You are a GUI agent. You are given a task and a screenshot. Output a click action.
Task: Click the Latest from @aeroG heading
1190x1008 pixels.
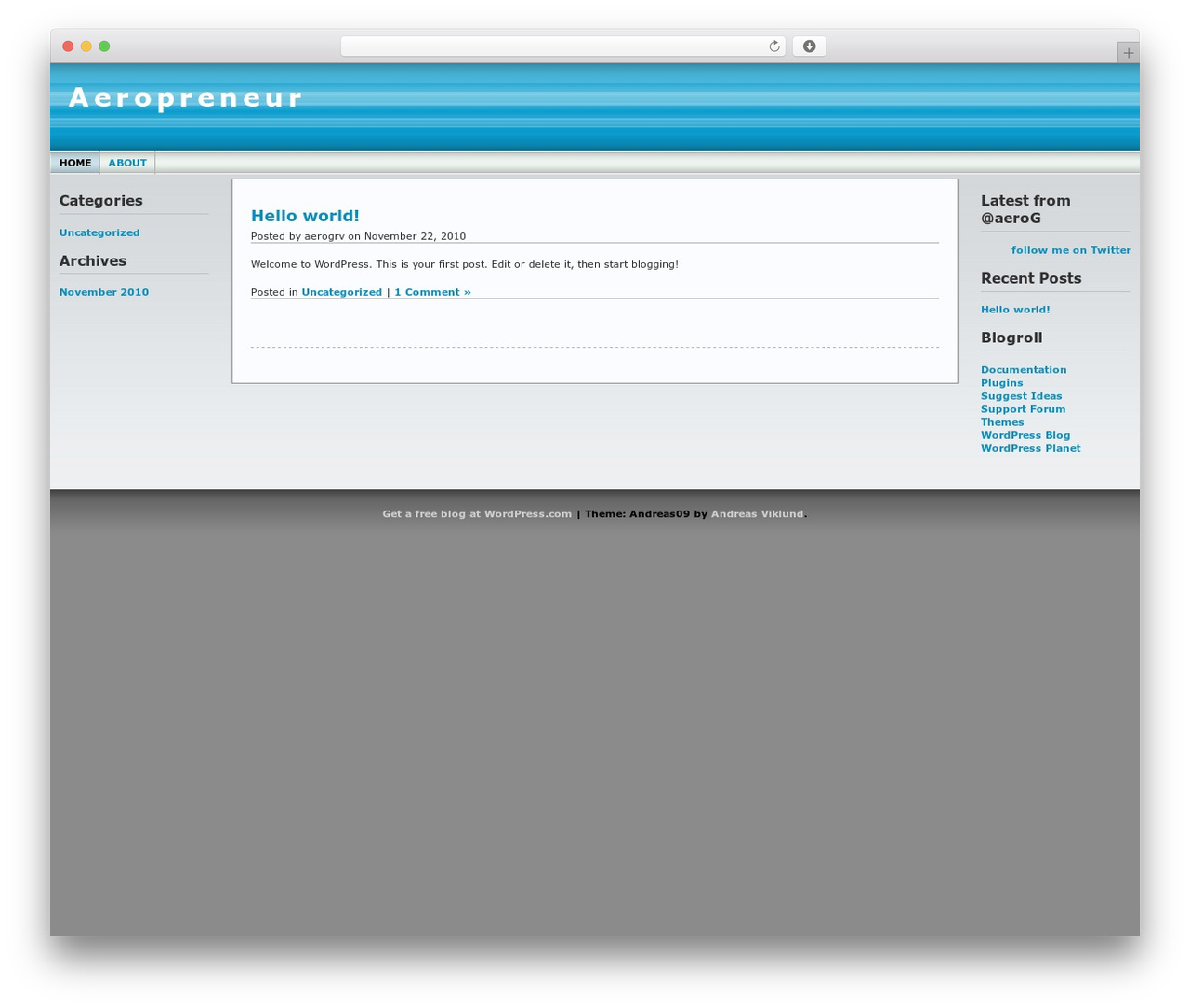[x=1025, y=209]
